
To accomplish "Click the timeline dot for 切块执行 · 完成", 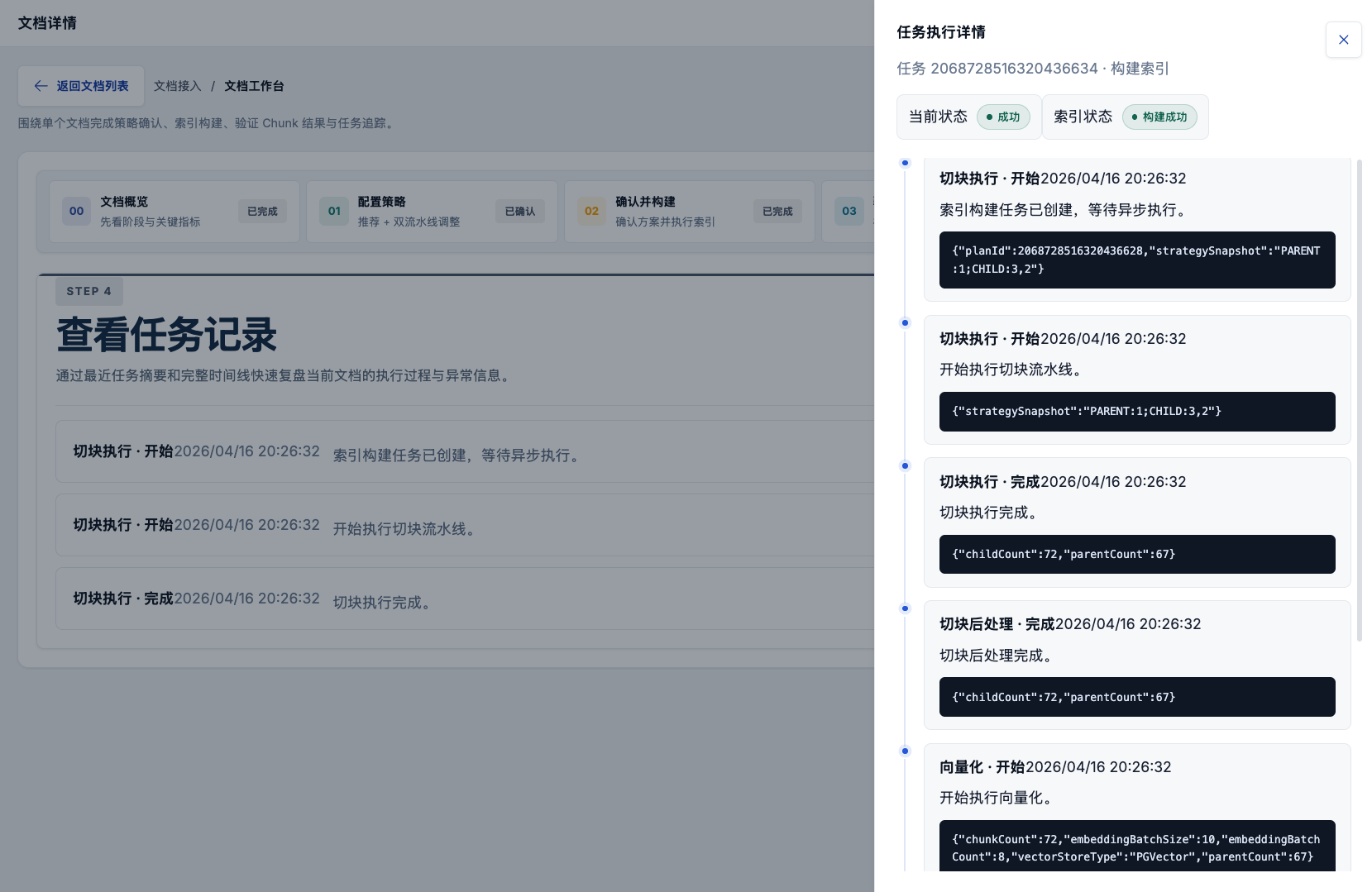I will pos(905,466).
